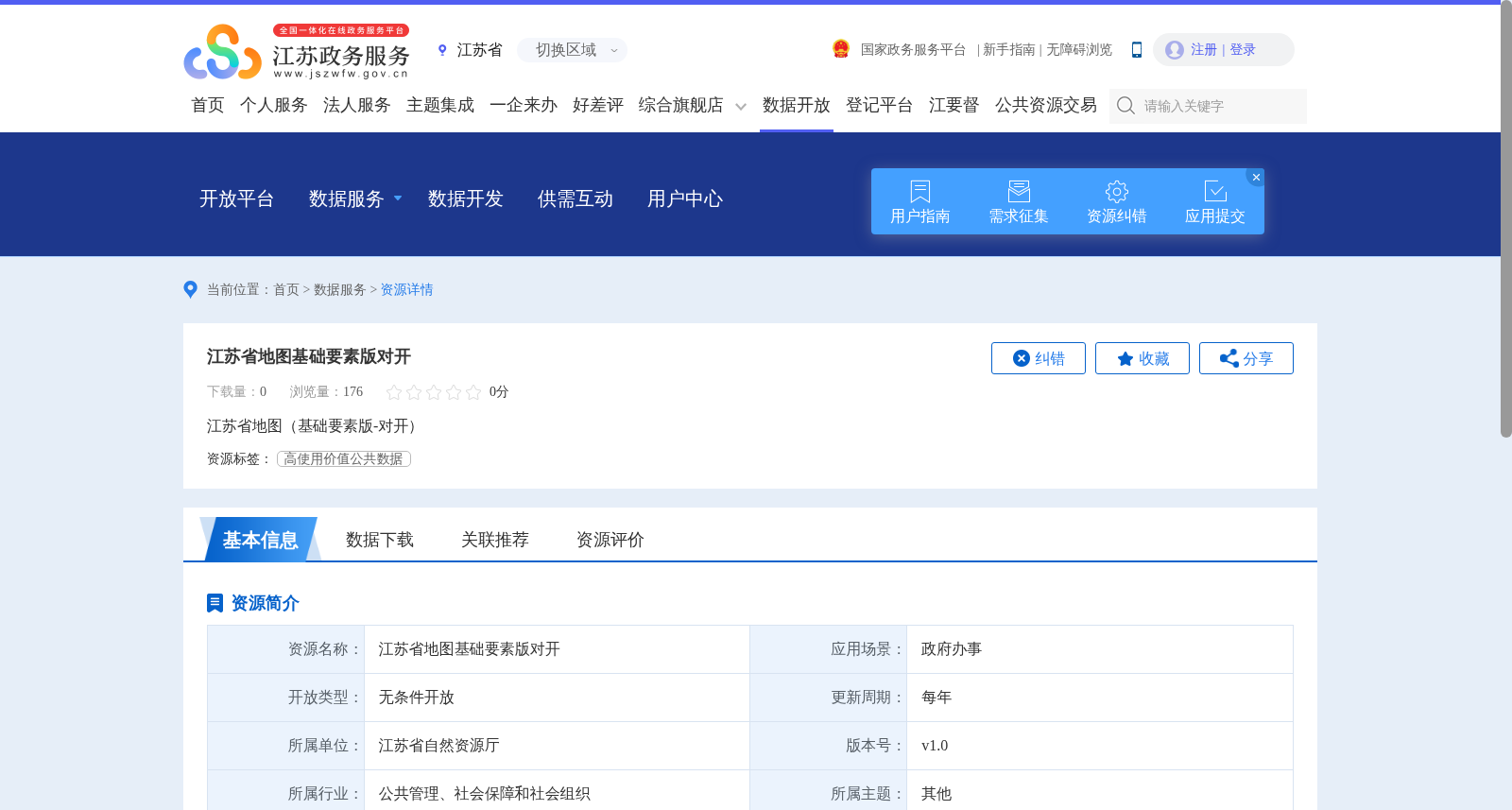The width and height of the screenshot is (1512, 810).
Task: Close the quick-access panel
Action: pos(1256,177)
